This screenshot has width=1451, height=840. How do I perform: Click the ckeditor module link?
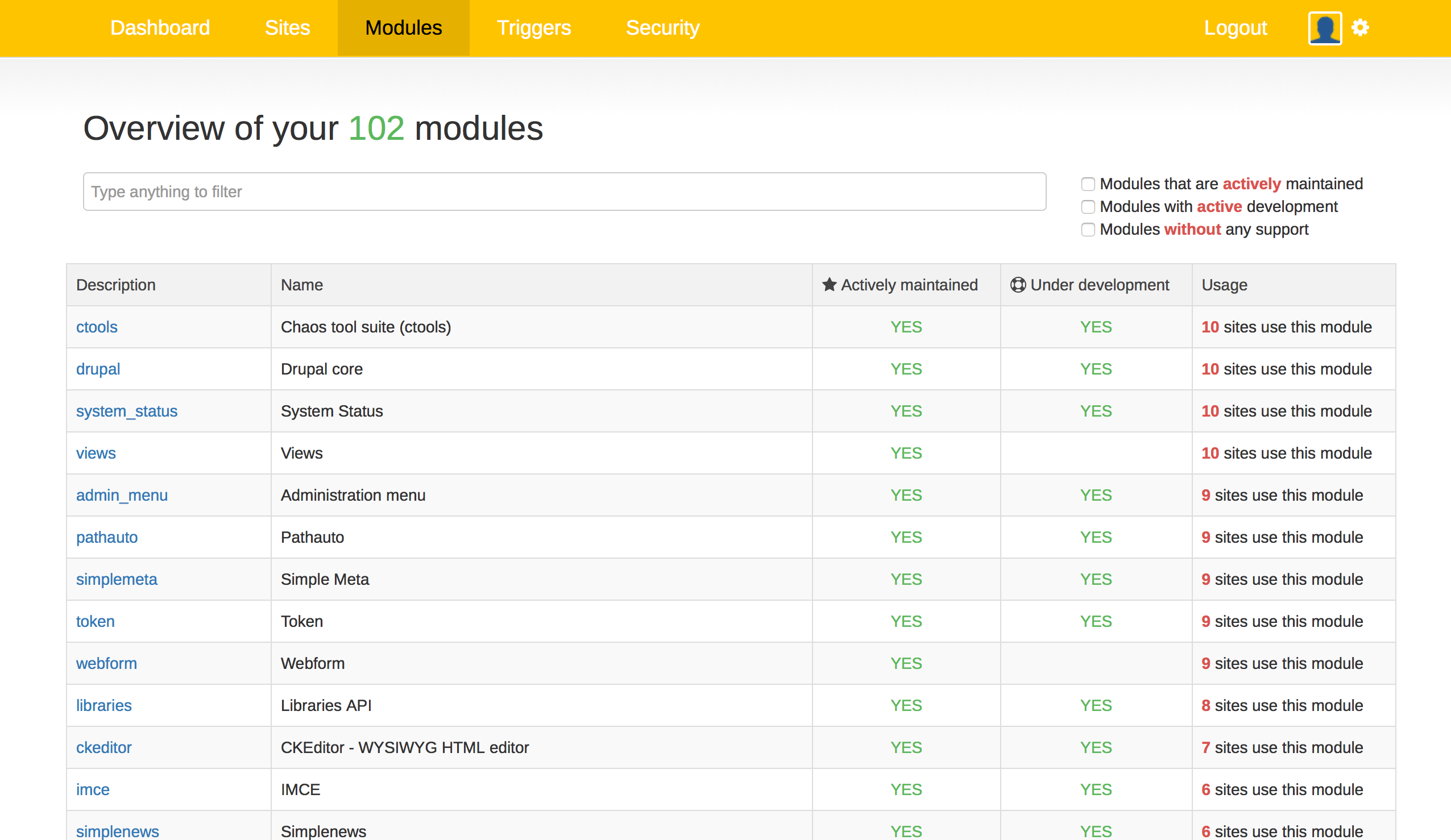coord(103,747)
